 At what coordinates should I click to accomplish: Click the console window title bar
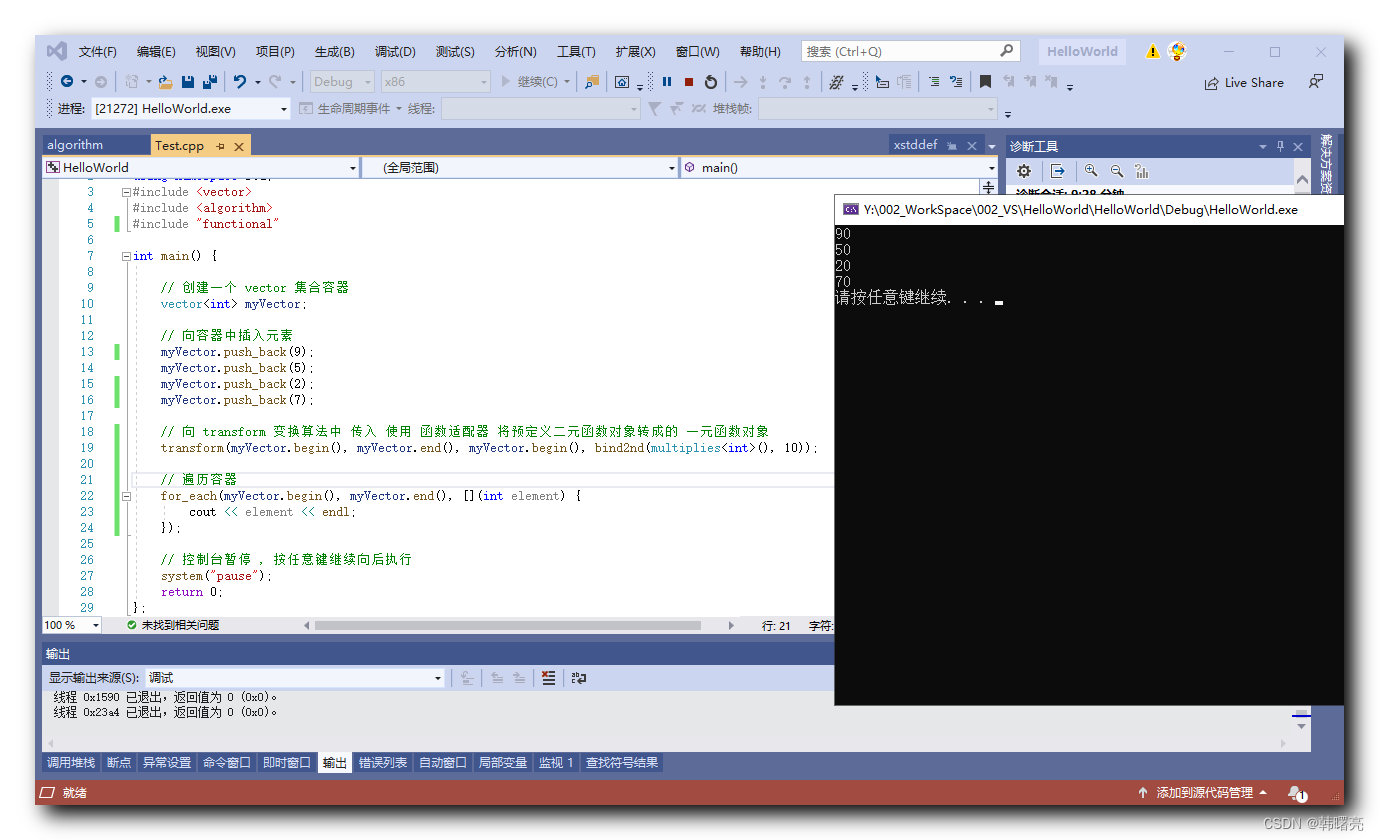pos(1089,210)
